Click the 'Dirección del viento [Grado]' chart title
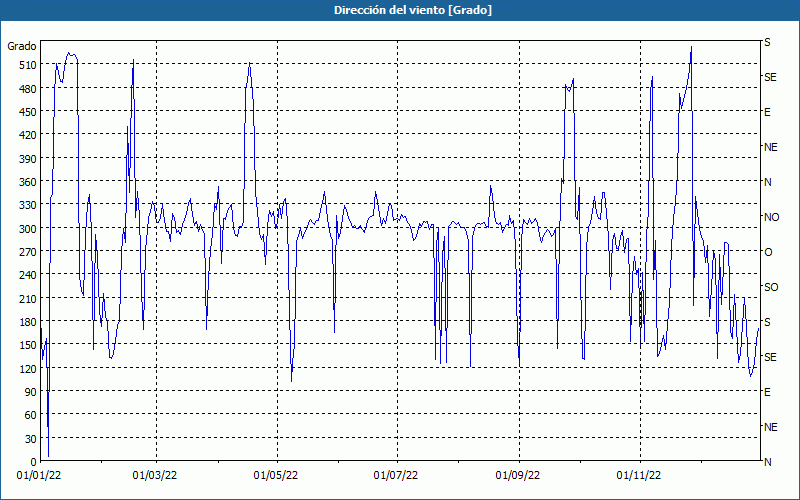800x500 pixels. pos(413,10)
